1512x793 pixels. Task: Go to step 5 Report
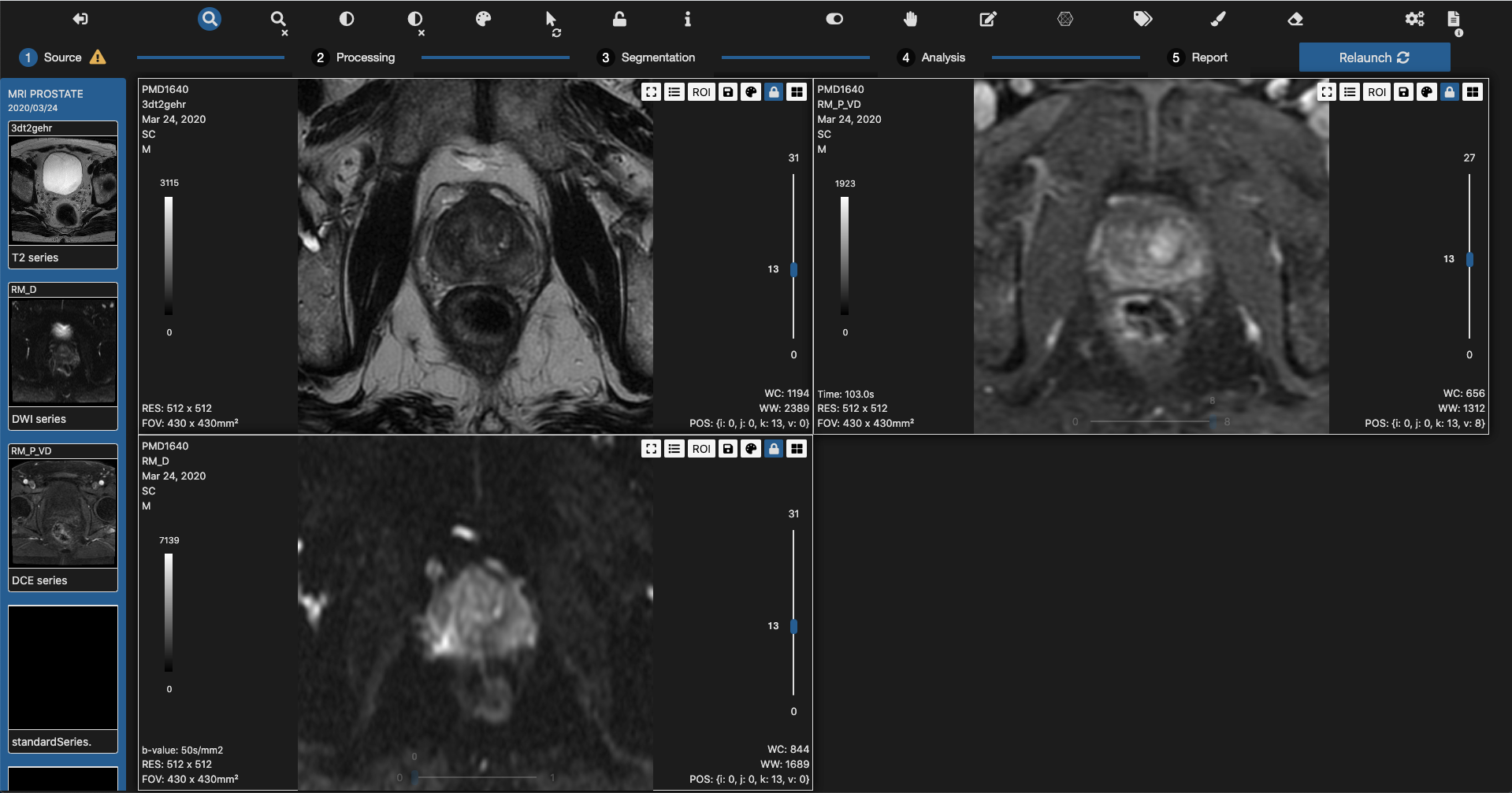(x=1198, y=57)
